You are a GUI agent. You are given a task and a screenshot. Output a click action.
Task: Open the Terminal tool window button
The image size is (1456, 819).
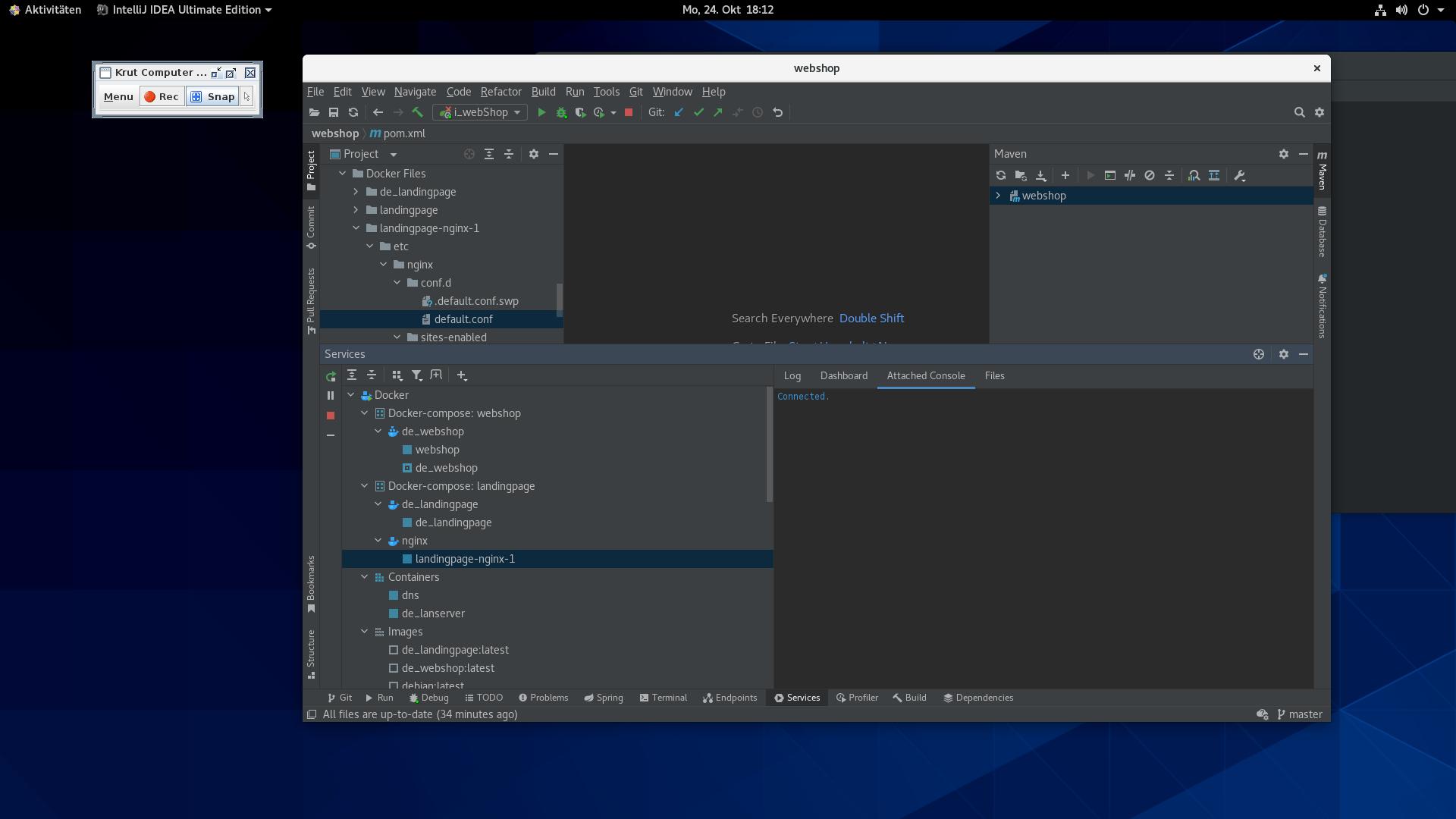pos(664,698)
